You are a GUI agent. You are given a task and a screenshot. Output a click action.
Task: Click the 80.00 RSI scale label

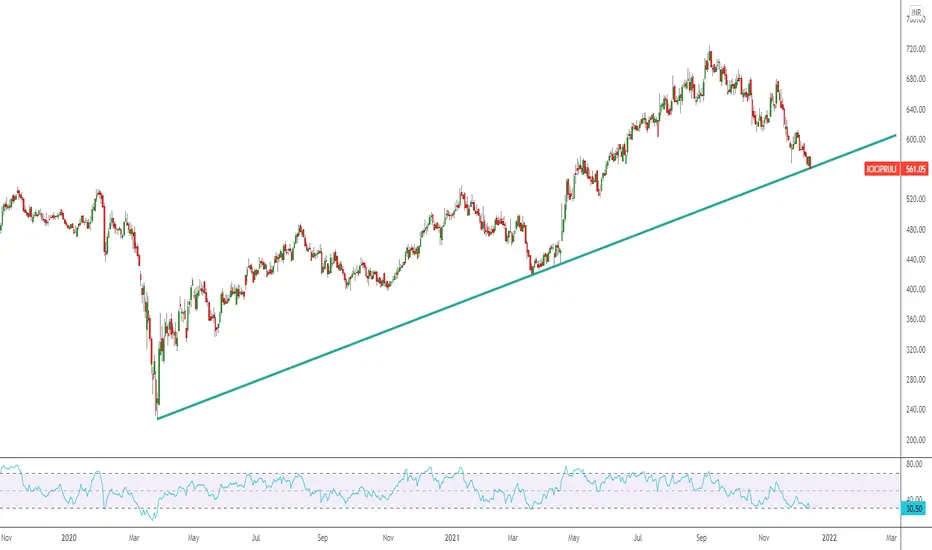coord(914,464)
